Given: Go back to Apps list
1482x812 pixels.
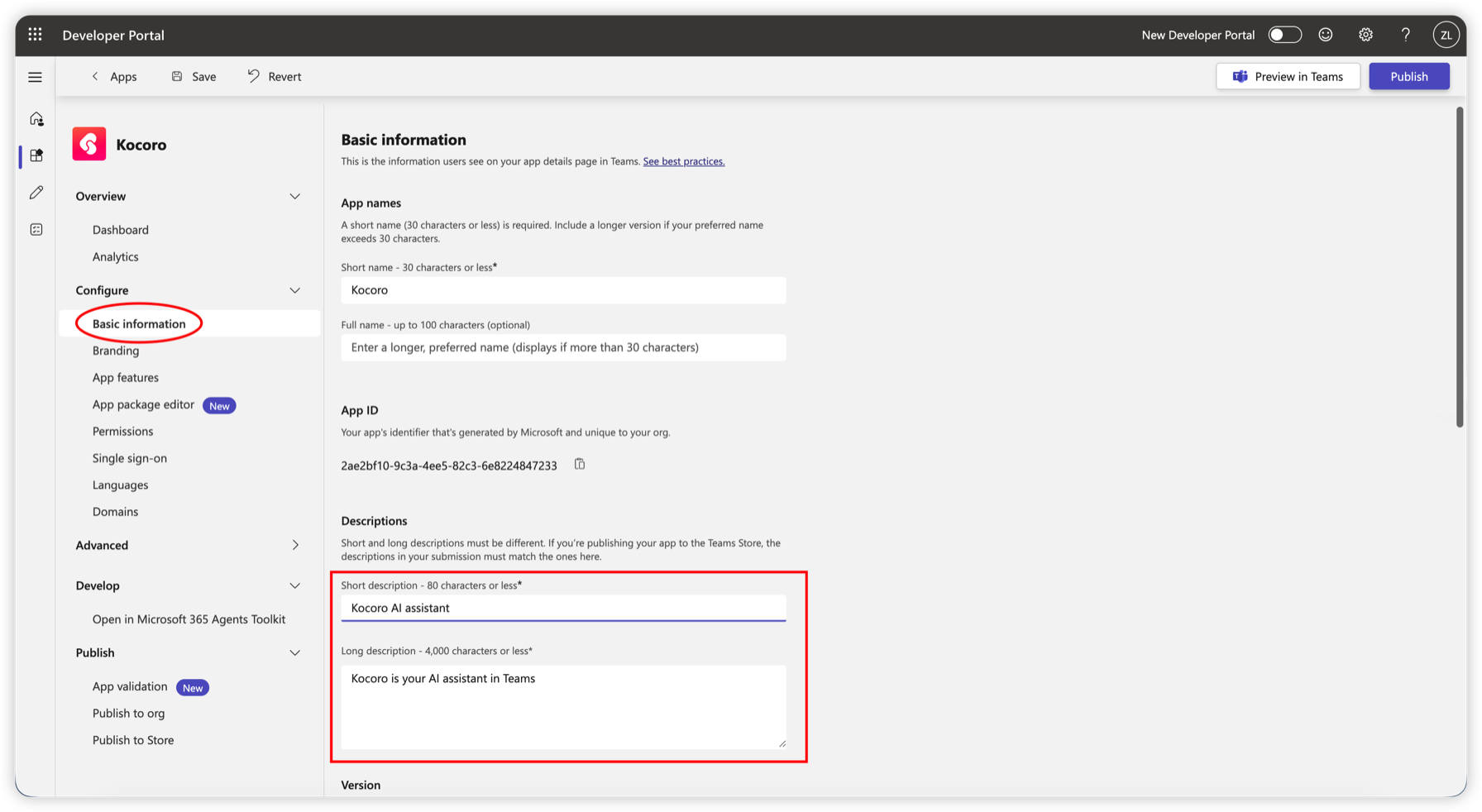Looking at the screenshot, I should (114, 76).
